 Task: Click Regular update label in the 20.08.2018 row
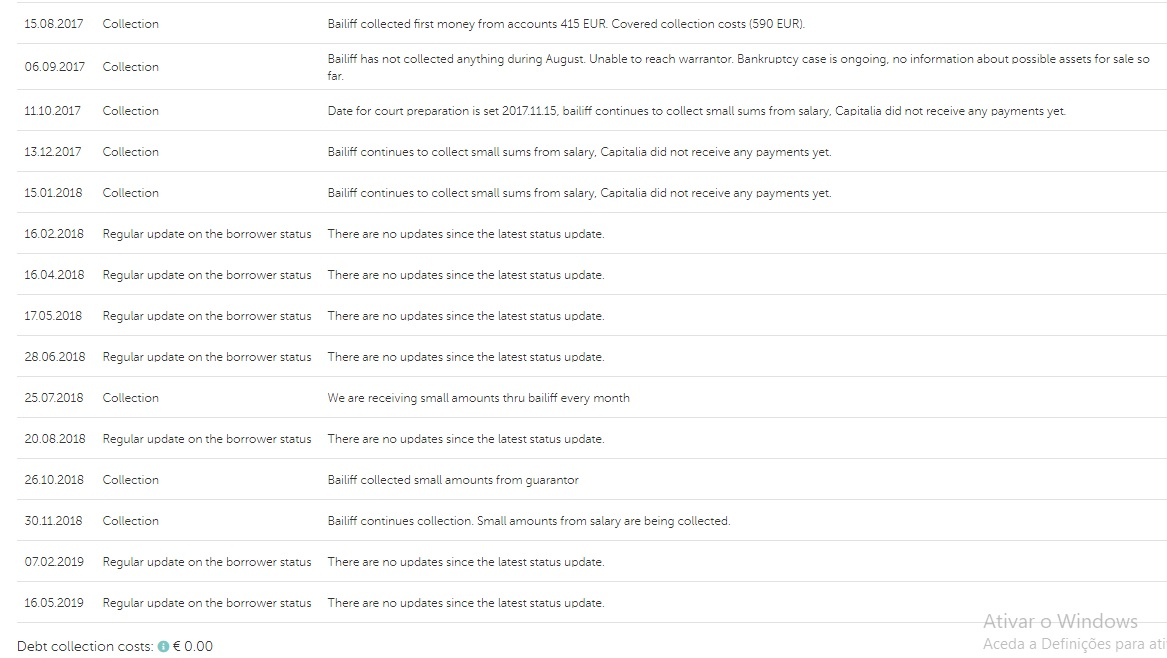pos(207,439)
